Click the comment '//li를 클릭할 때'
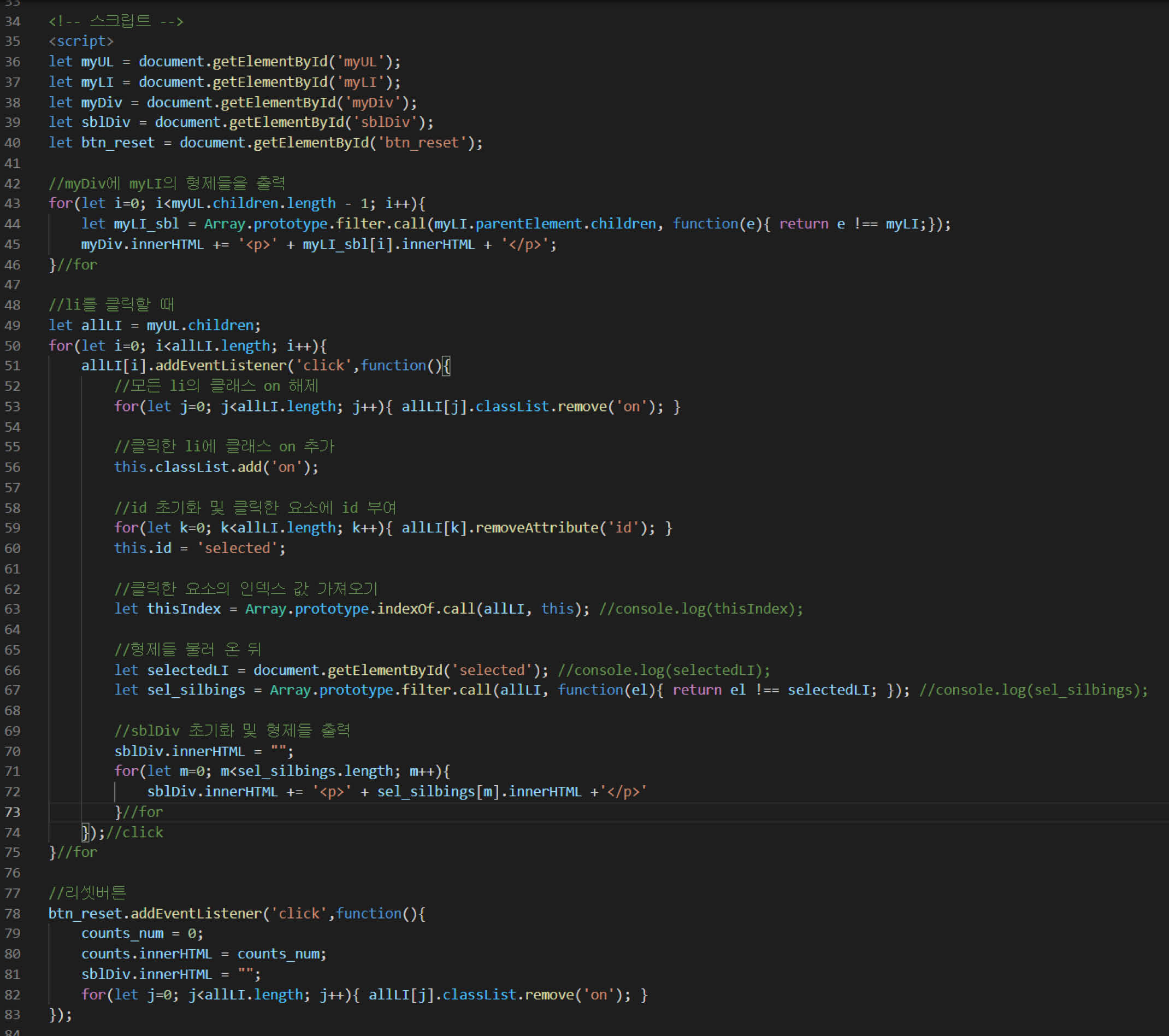Viewport: 1169px width, 1036px height. (111, 305)
